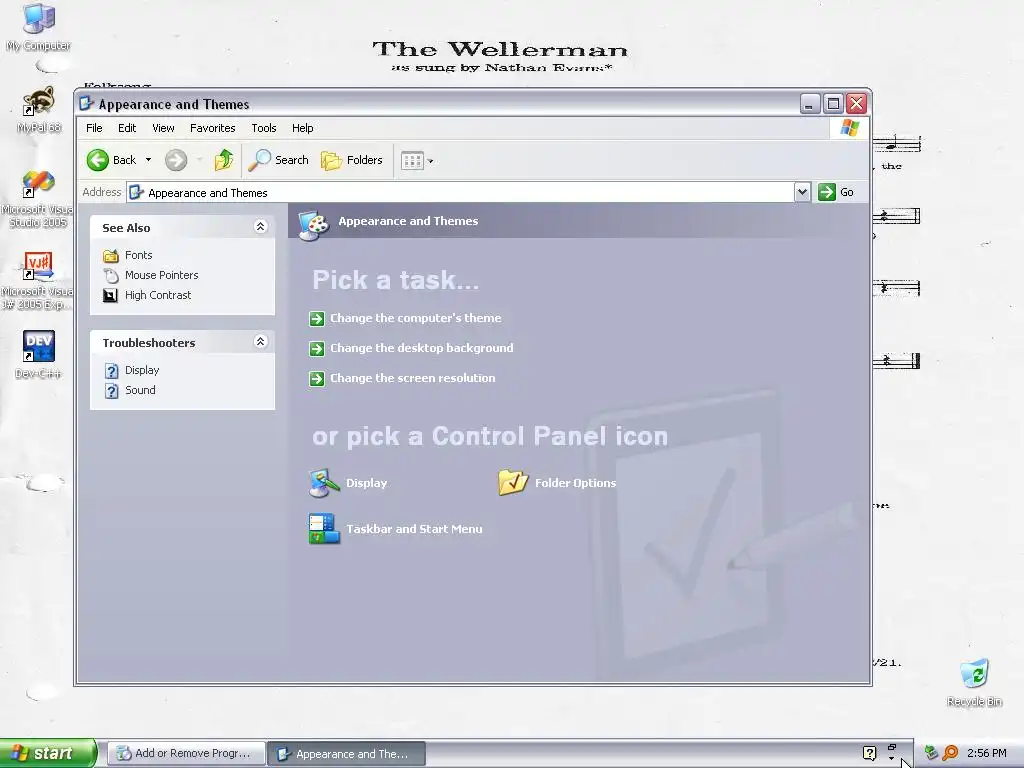Click the arrow icon beside desktop background task
Viewport: 1024px width, 768px height.
click(317, 349)
